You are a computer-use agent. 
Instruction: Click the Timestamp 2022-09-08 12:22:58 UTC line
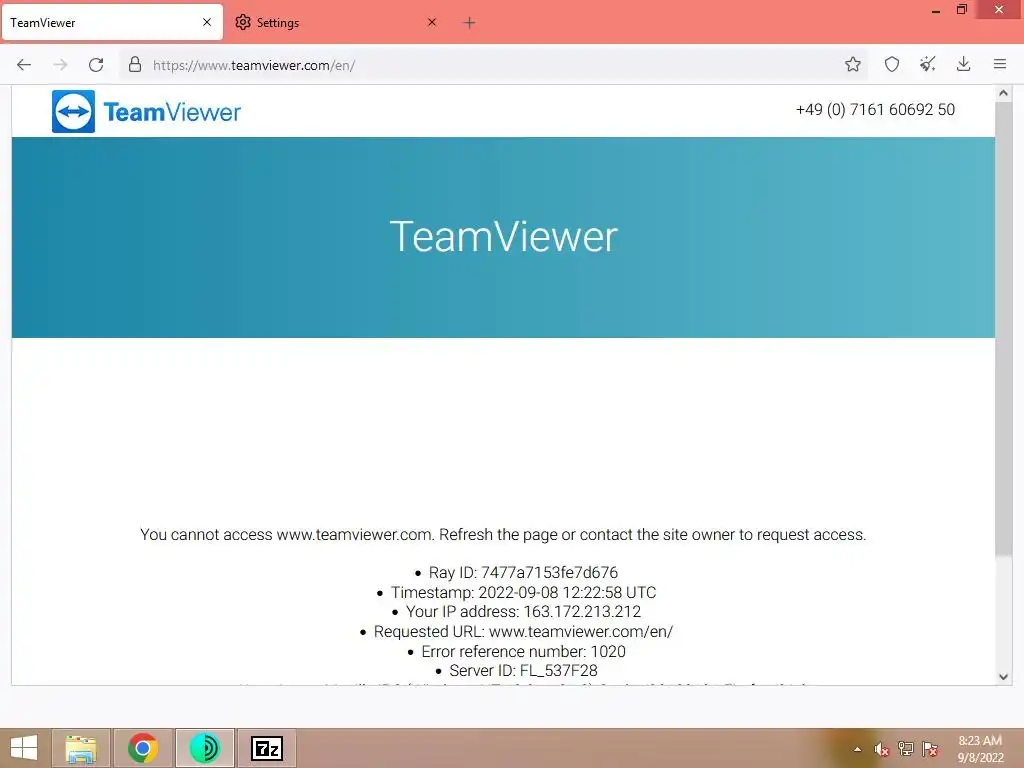tap(523, 592)
